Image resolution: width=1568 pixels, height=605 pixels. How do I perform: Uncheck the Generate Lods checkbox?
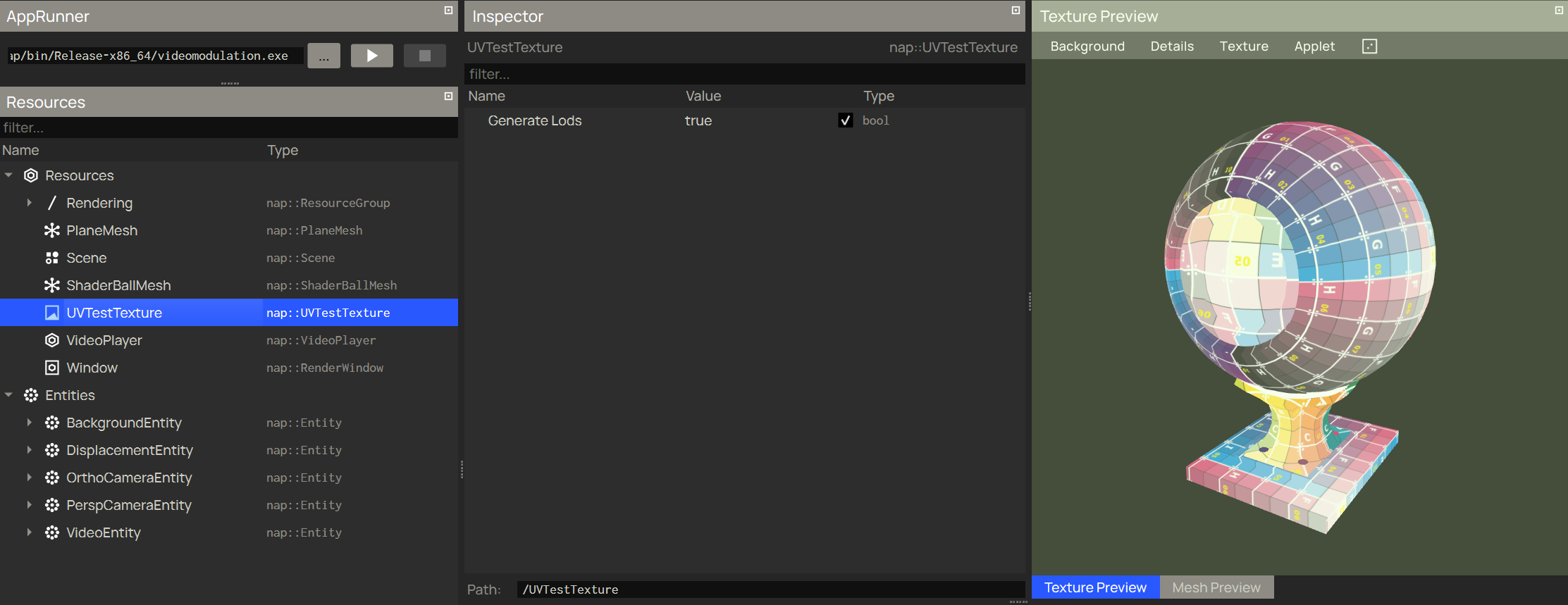tap(845, 120)
